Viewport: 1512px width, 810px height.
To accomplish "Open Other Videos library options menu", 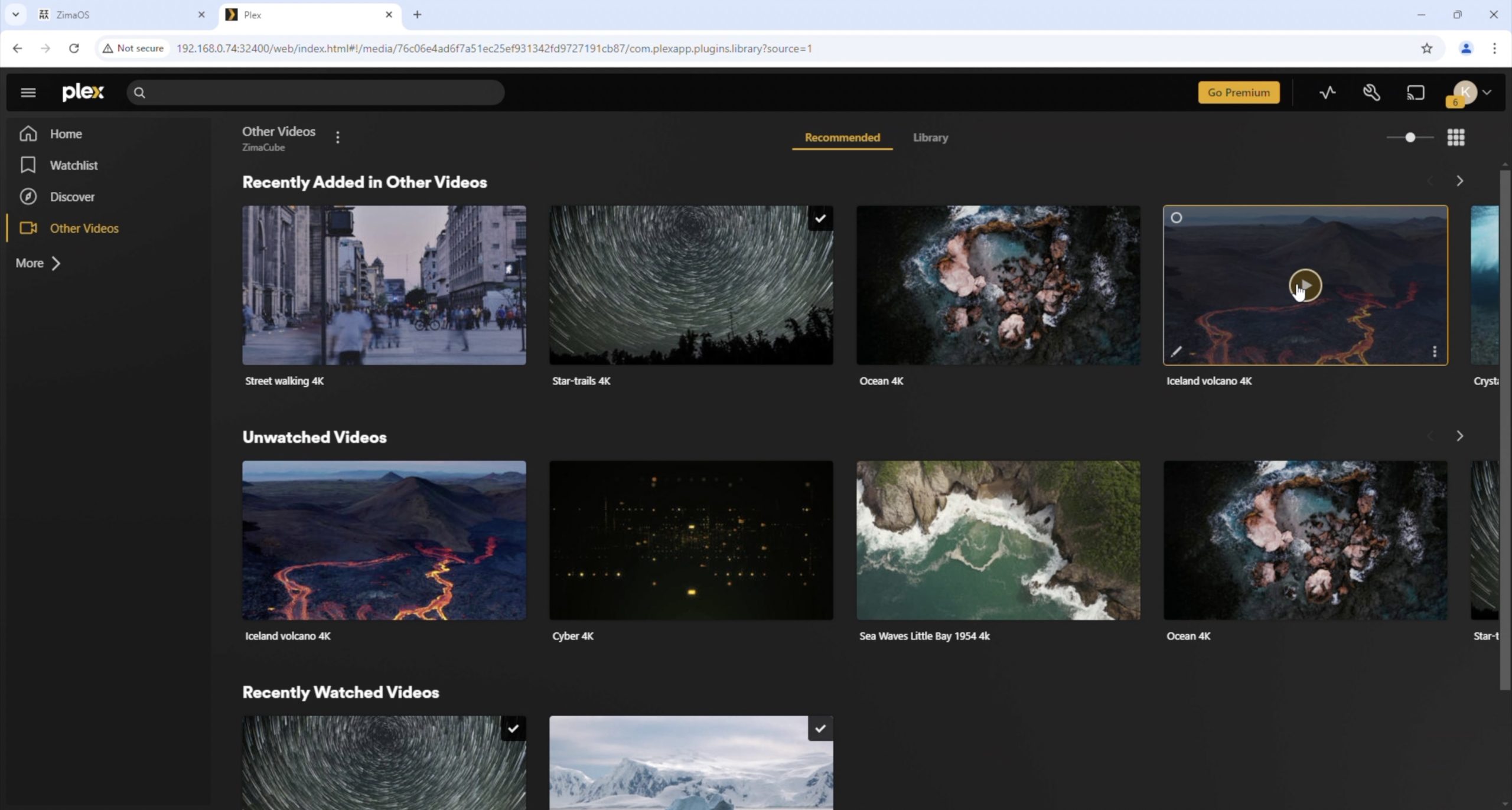I will 337,138.
